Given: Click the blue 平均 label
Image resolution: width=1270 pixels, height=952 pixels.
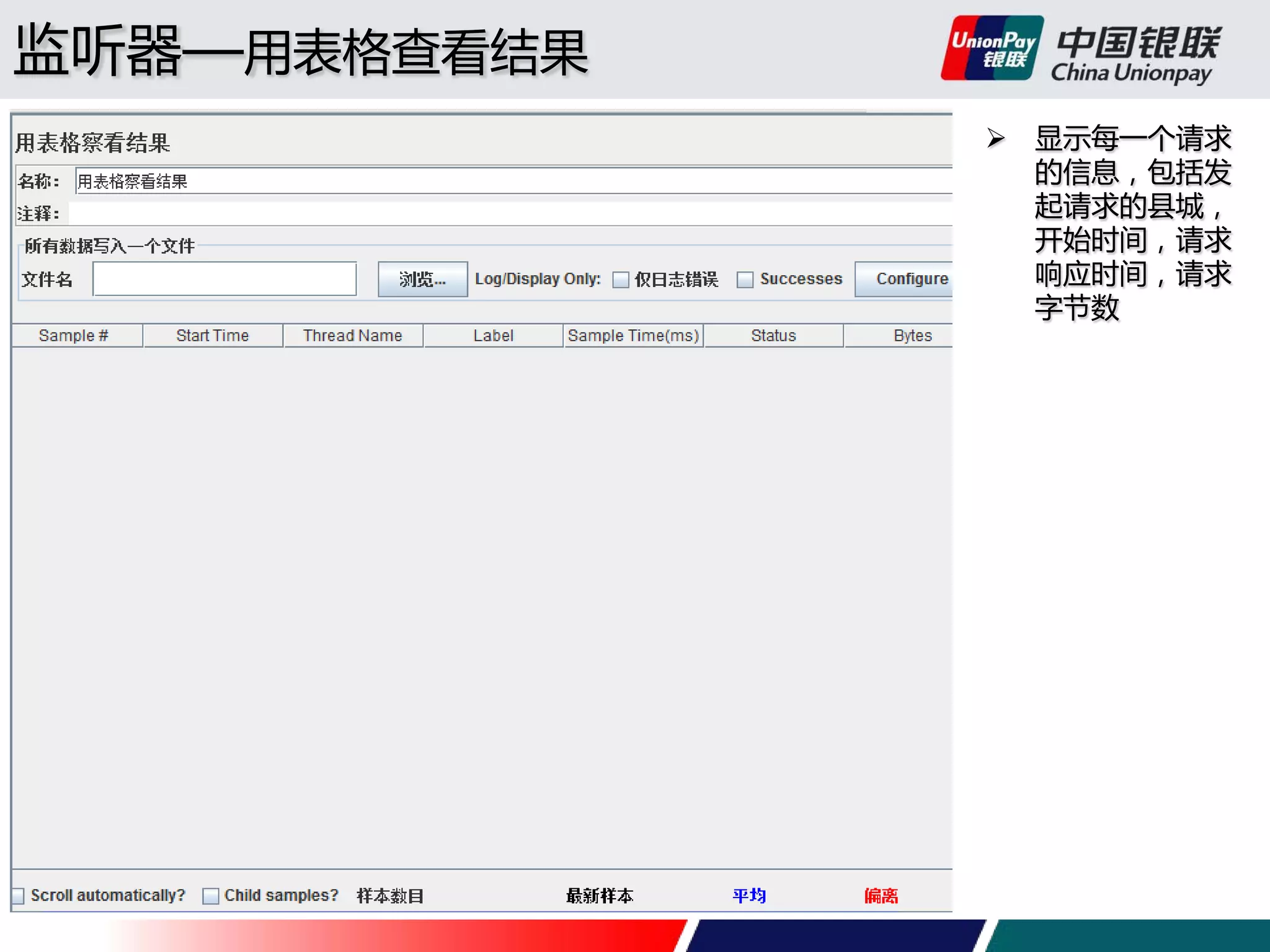Looking at the screenshot, I should [x=749, y=896].
